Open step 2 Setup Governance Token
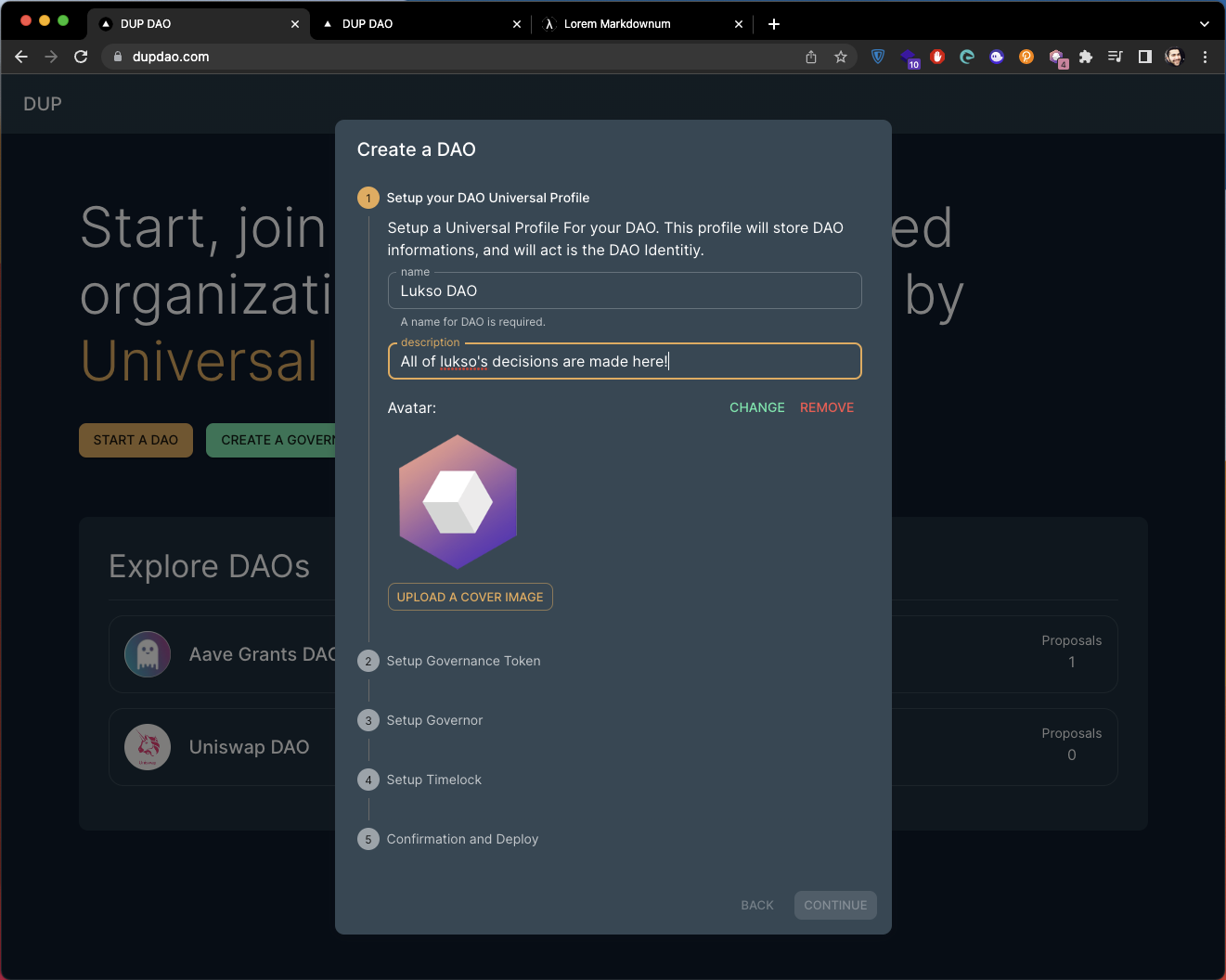 449,661
